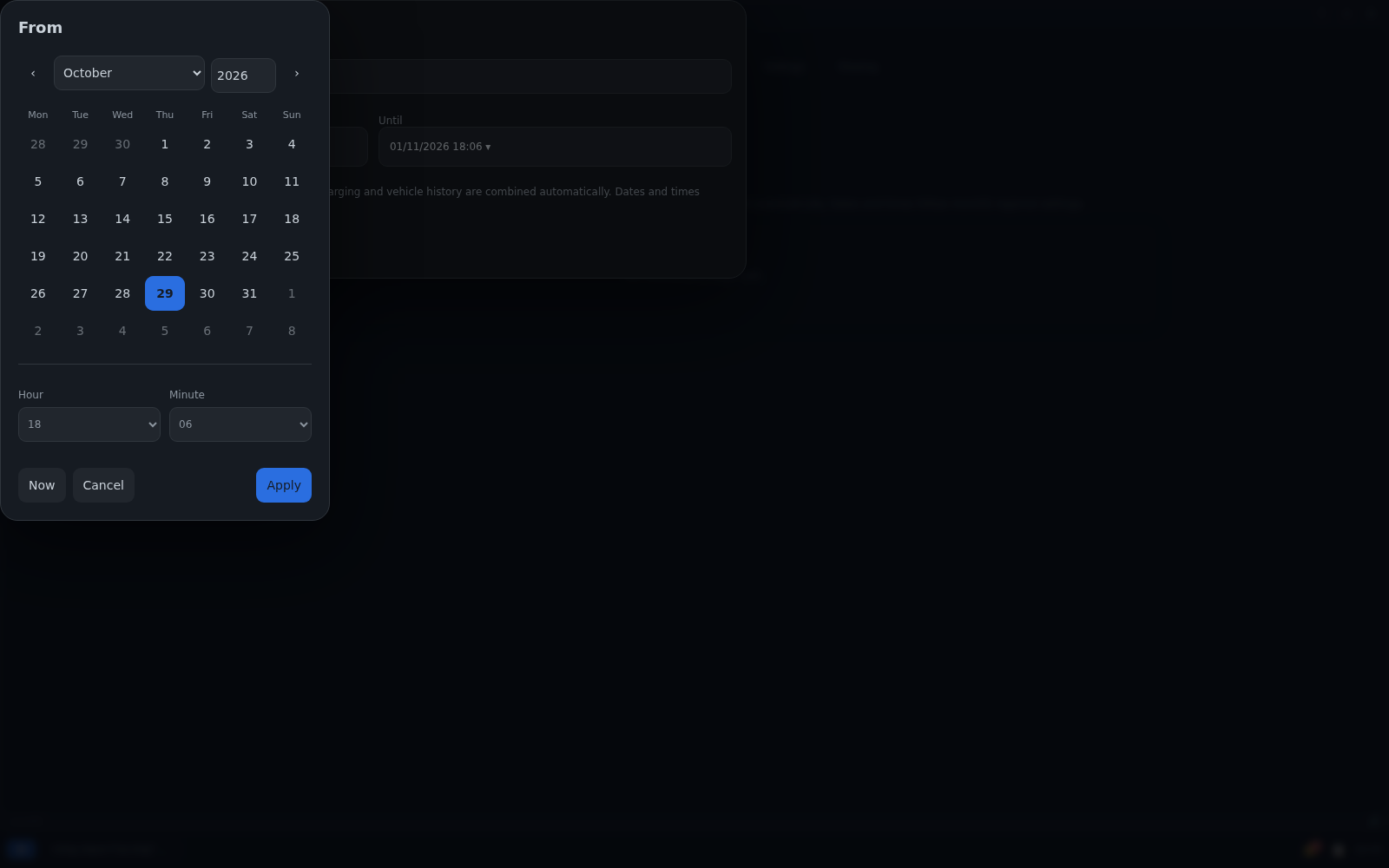Pick day 19 in the calendar

point(38,256)
